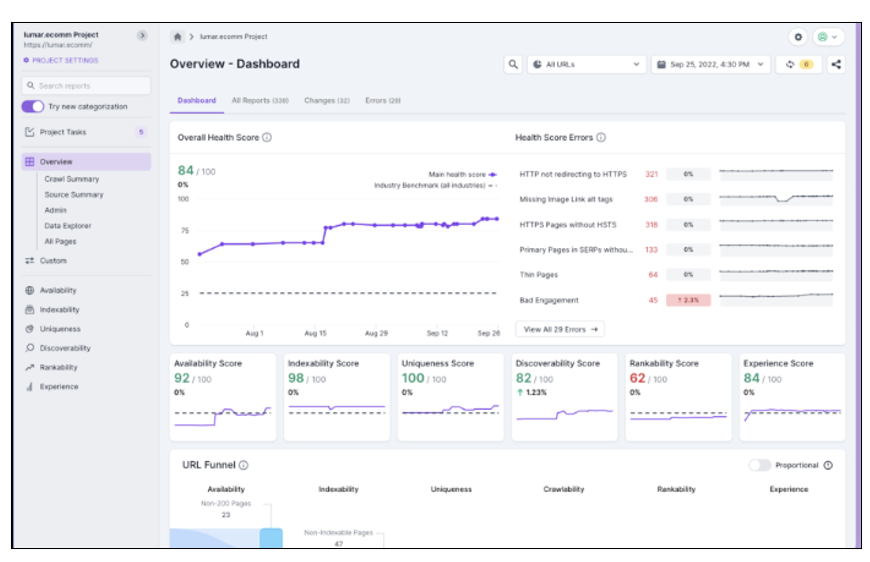Open Project Tasks in the sidebar

tap(87, 132)
